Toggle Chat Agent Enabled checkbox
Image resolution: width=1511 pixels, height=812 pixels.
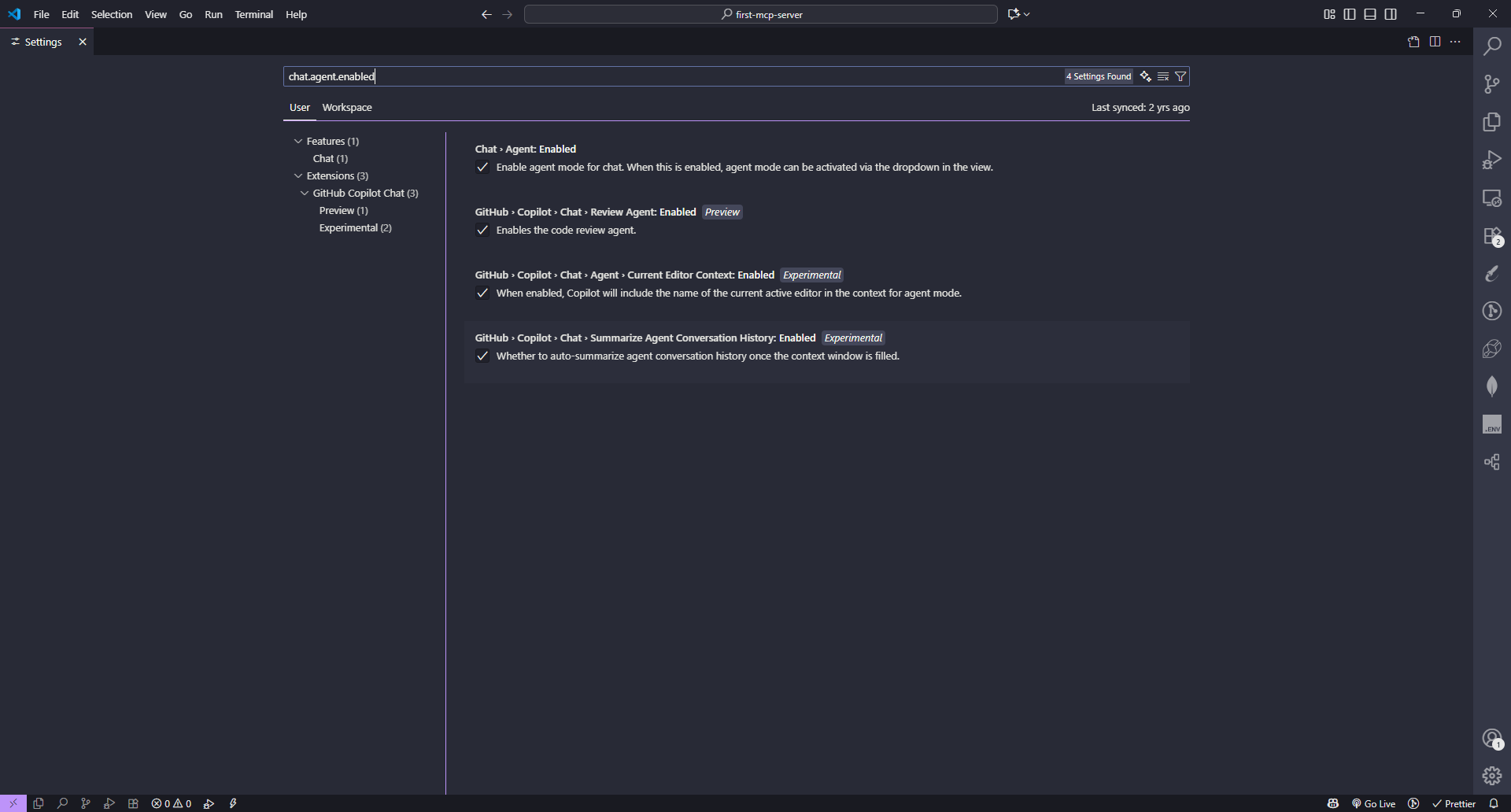click(x=482, y=167)
